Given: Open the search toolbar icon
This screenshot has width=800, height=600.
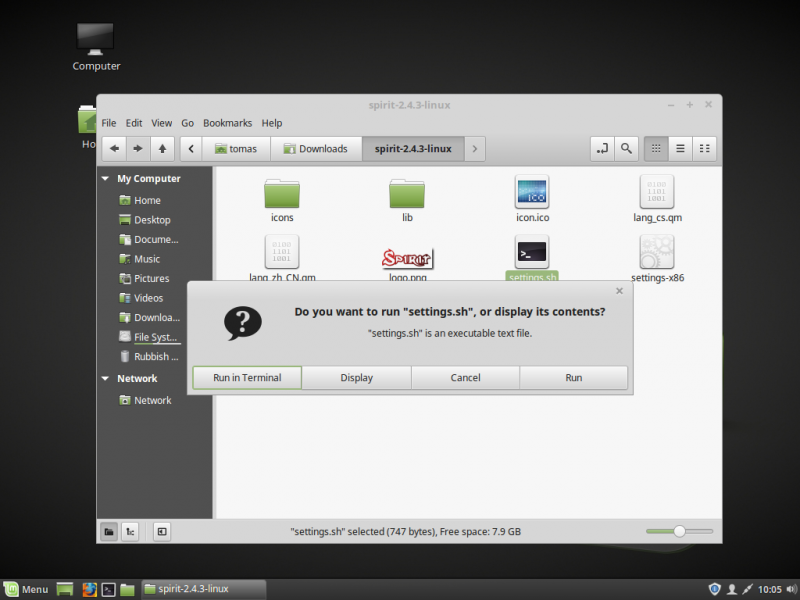Looking at the screenshot, I should [625, 148].
